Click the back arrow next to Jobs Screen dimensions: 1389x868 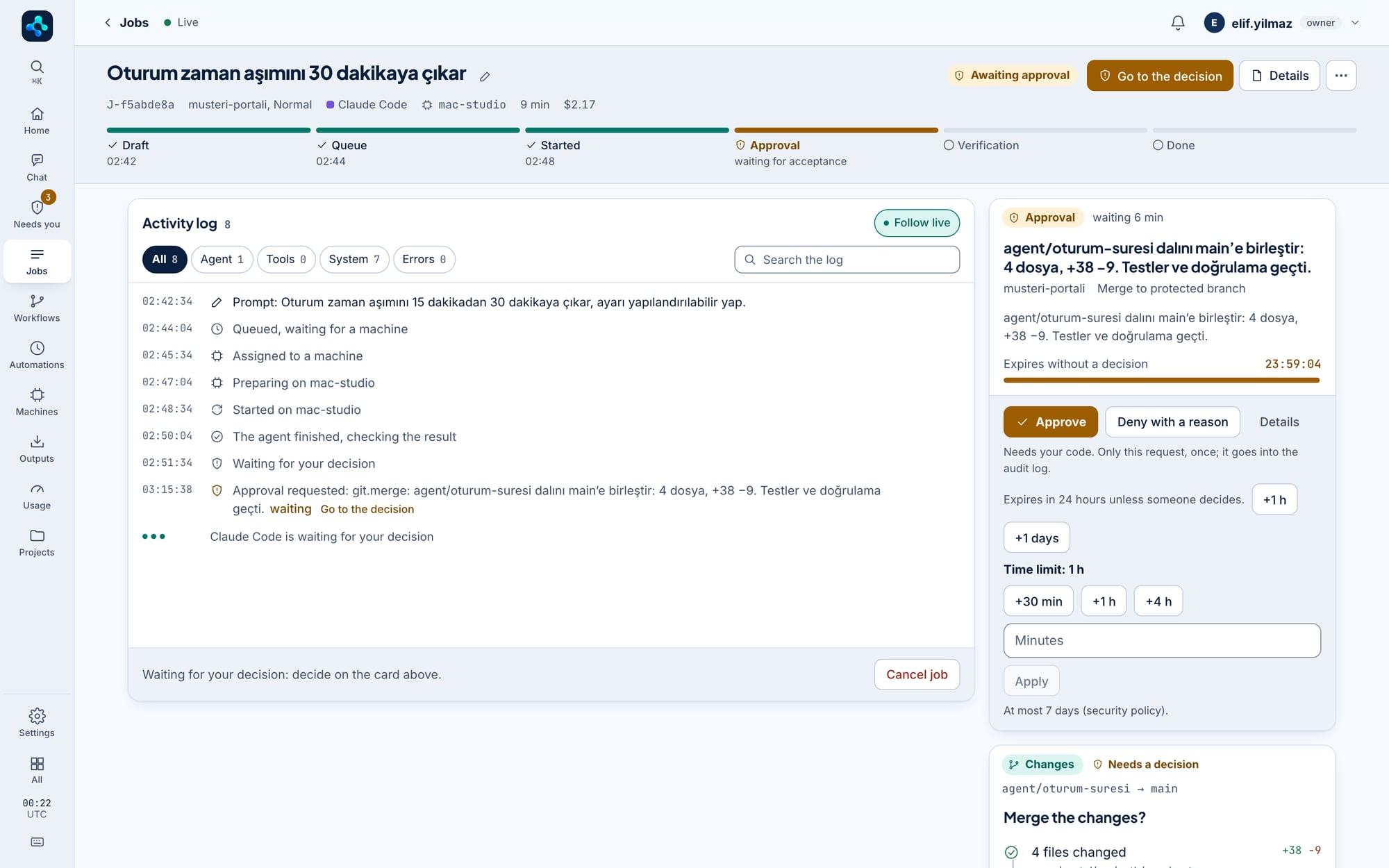pos(108,22)
